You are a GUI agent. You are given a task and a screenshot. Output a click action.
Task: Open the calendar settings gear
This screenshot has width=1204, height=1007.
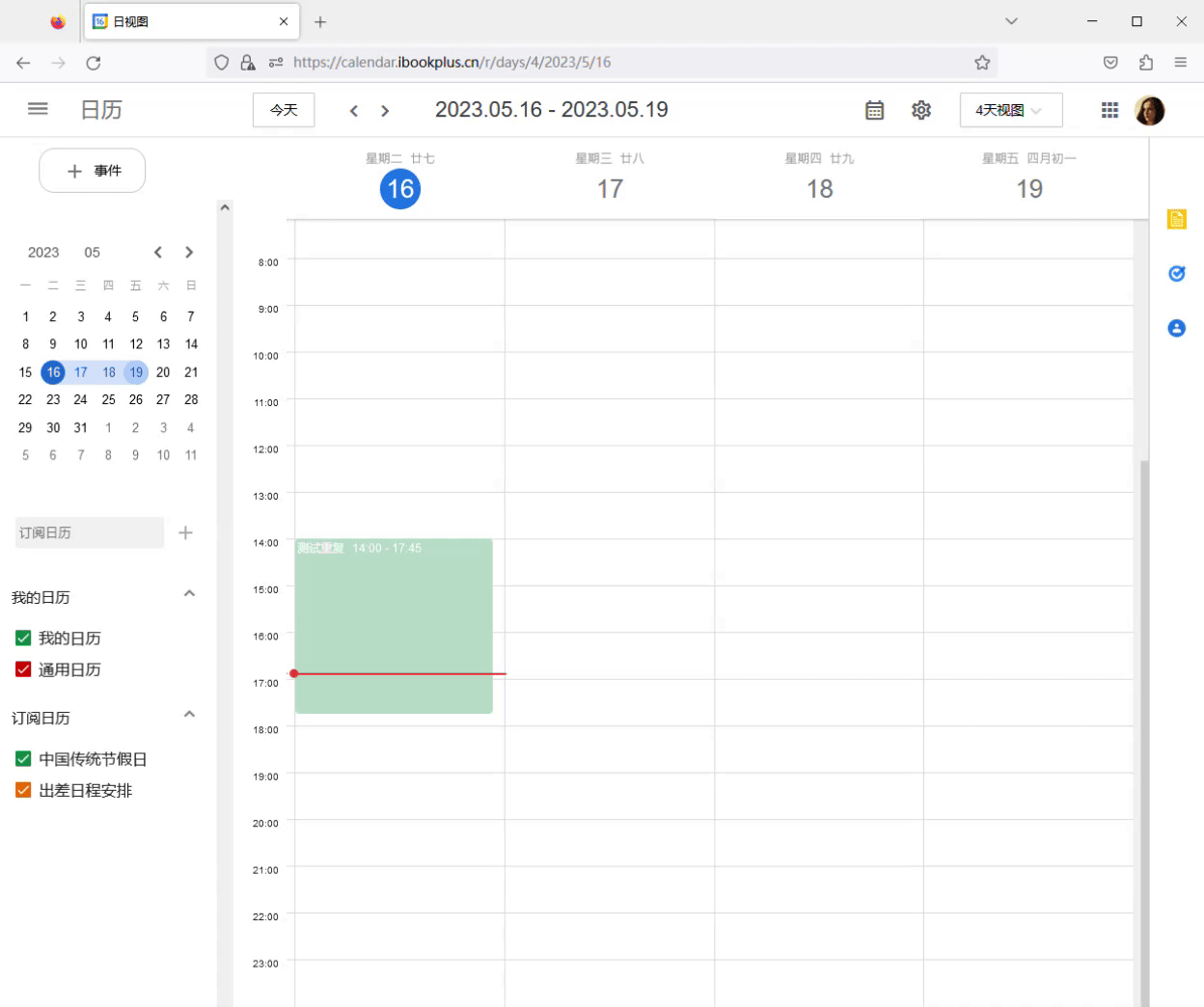921,110
